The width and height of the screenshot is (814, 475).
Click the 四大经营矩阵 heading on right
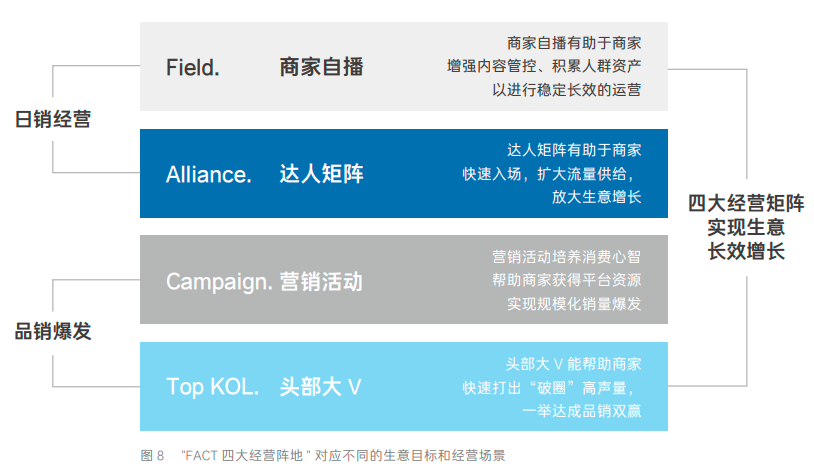point(746,203)
